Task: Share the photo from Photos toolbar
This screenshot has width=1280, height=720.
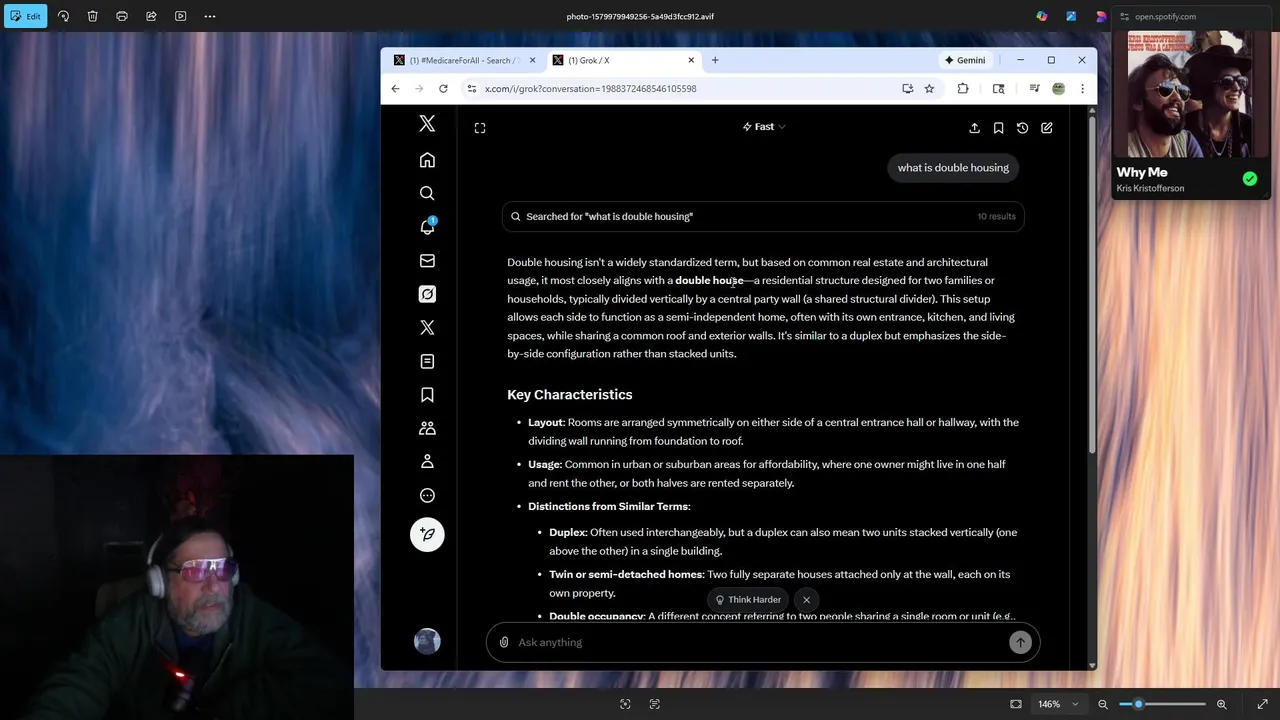Action: 151,16
